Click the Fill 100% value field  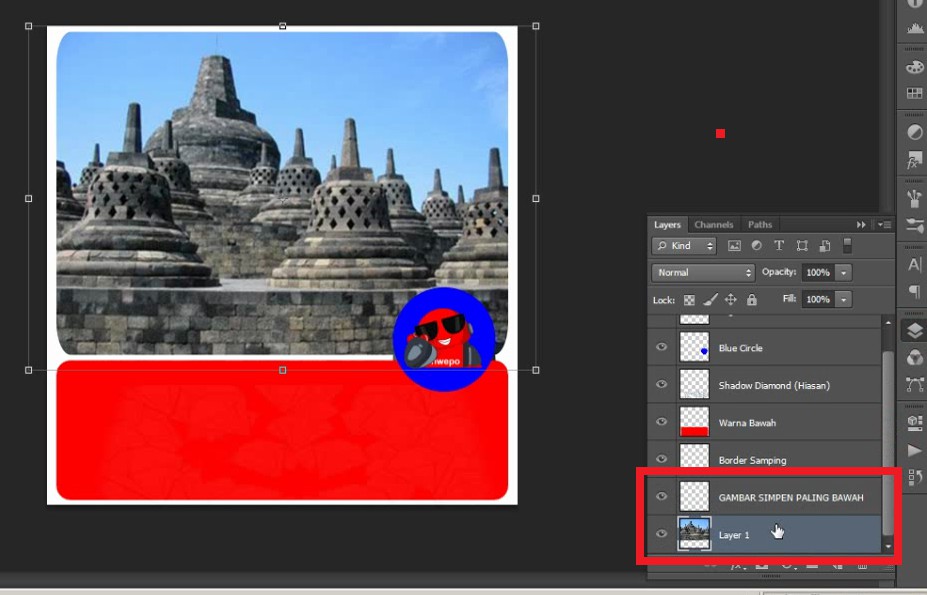pos(818,299)
